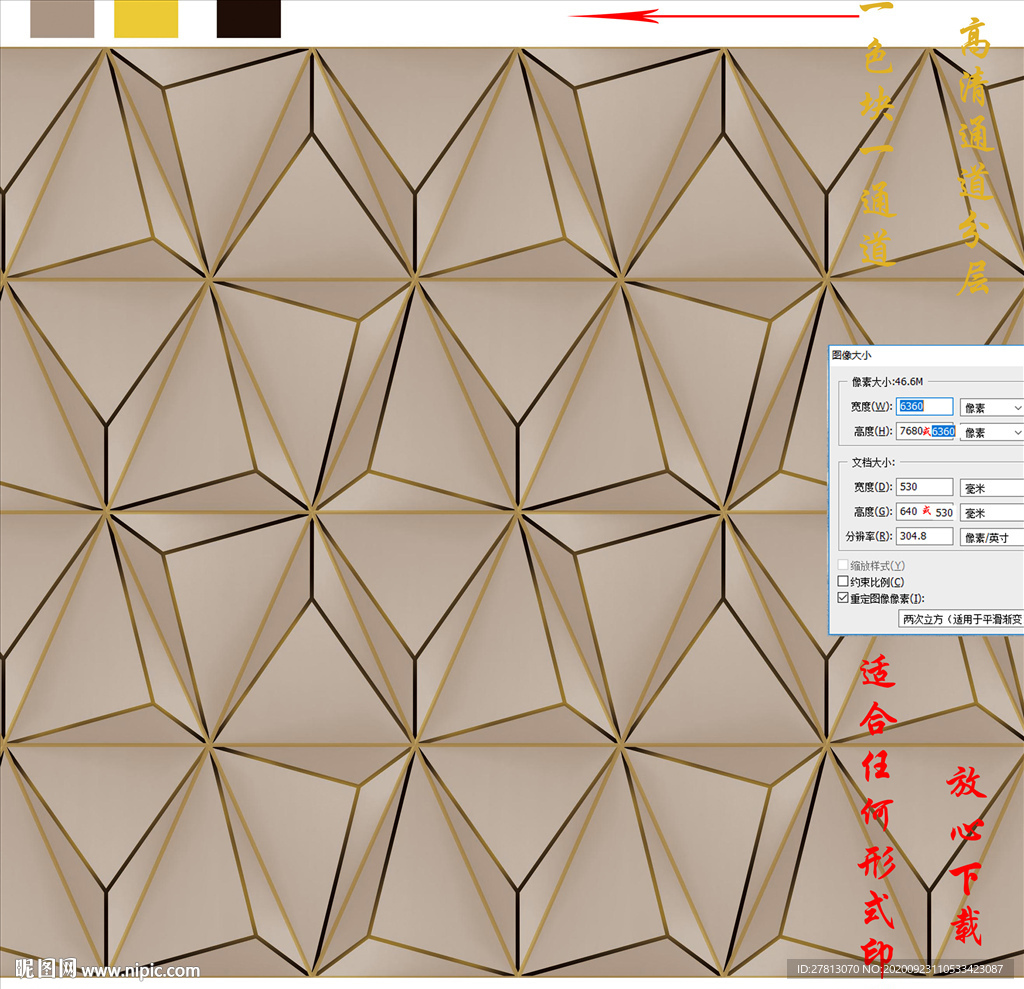Screen dimensions: 1024x989
Task: Click the 分辨率(R) field showing 304.8
Action: tap(924, 536)
